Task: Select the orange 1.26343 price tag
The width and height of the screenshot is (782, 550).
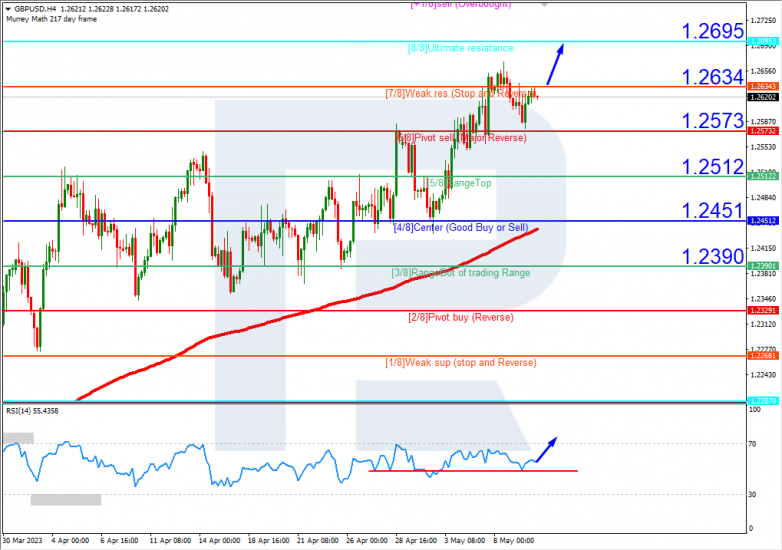Action: [763, 86]
